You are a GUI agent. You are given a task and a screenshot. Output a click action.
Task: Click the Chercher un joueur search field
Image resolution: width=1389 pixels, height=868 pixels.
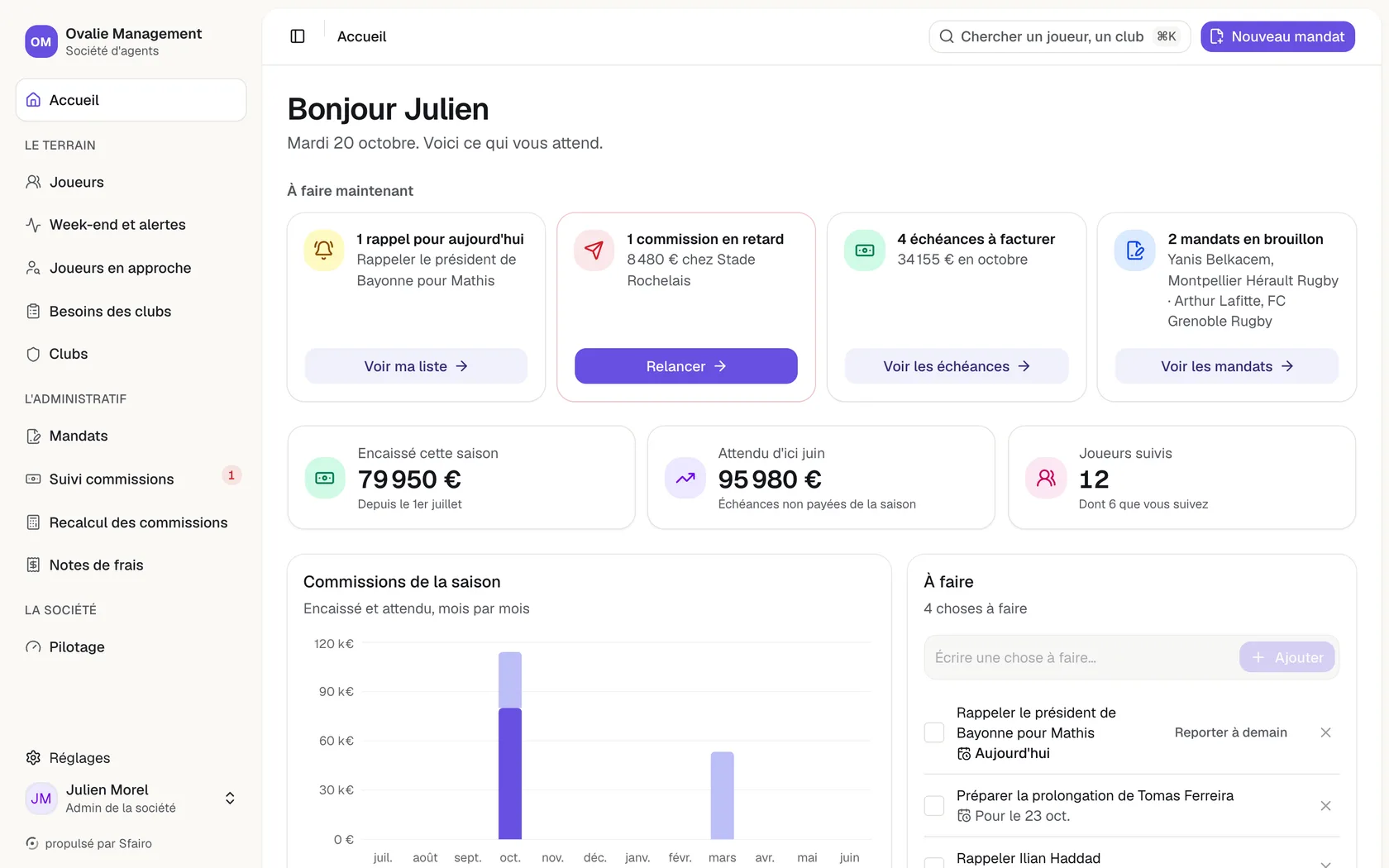(1060, 36)
